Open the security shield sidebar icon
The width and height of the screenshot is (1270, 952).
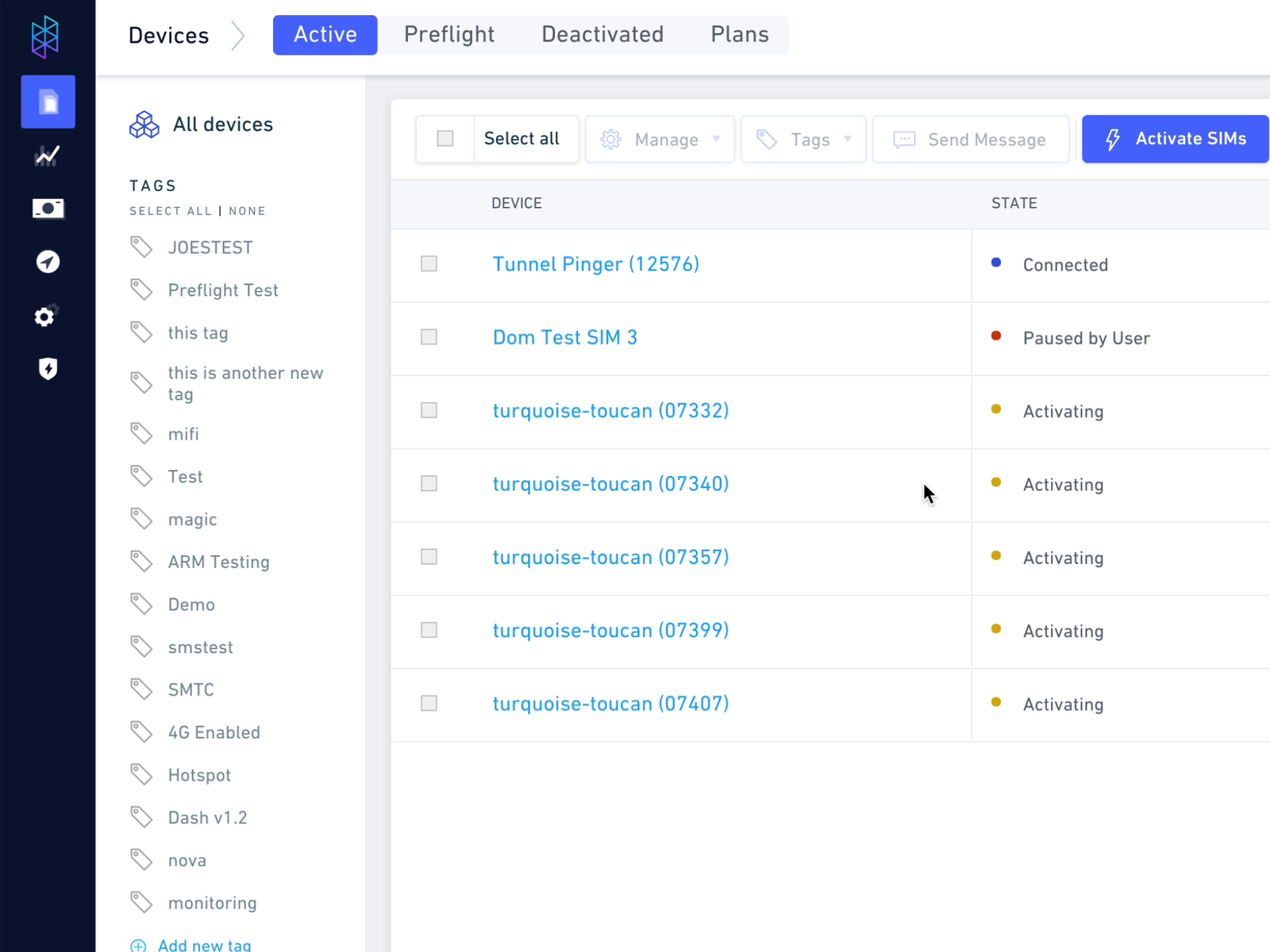48,369
